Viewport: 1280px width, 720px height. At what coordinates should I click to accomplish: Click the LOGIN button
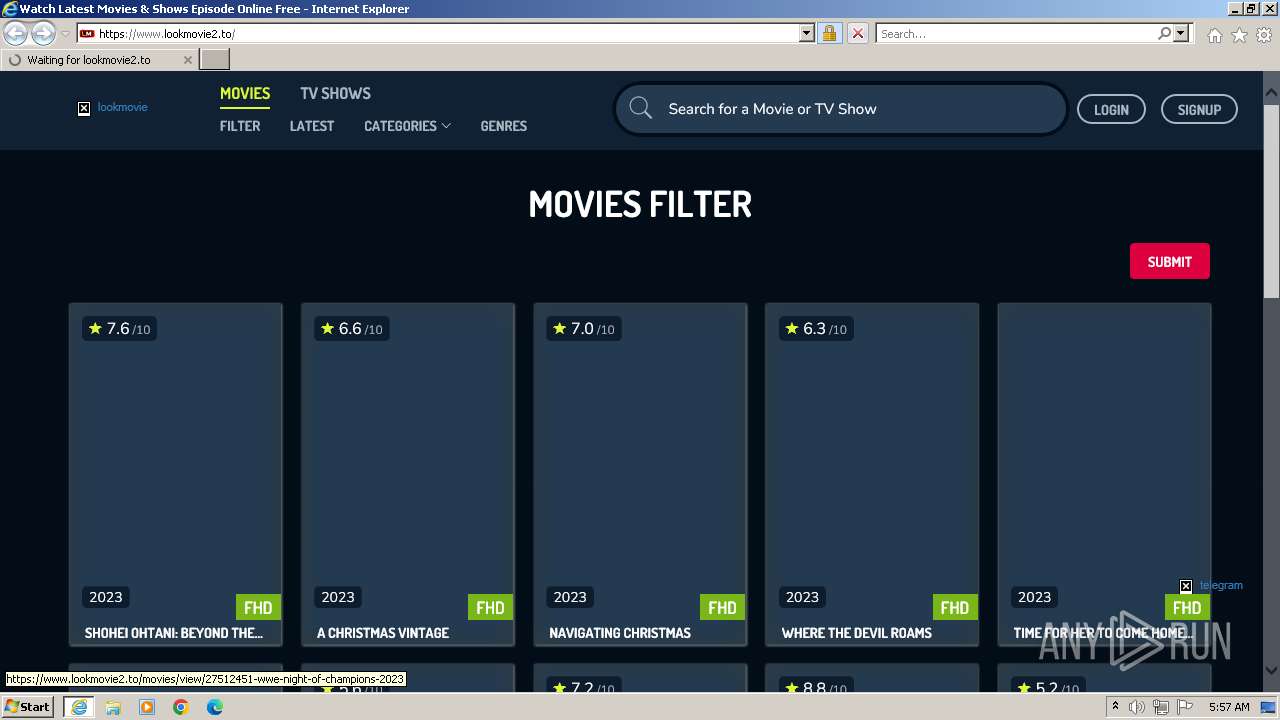pos(1111,109)
